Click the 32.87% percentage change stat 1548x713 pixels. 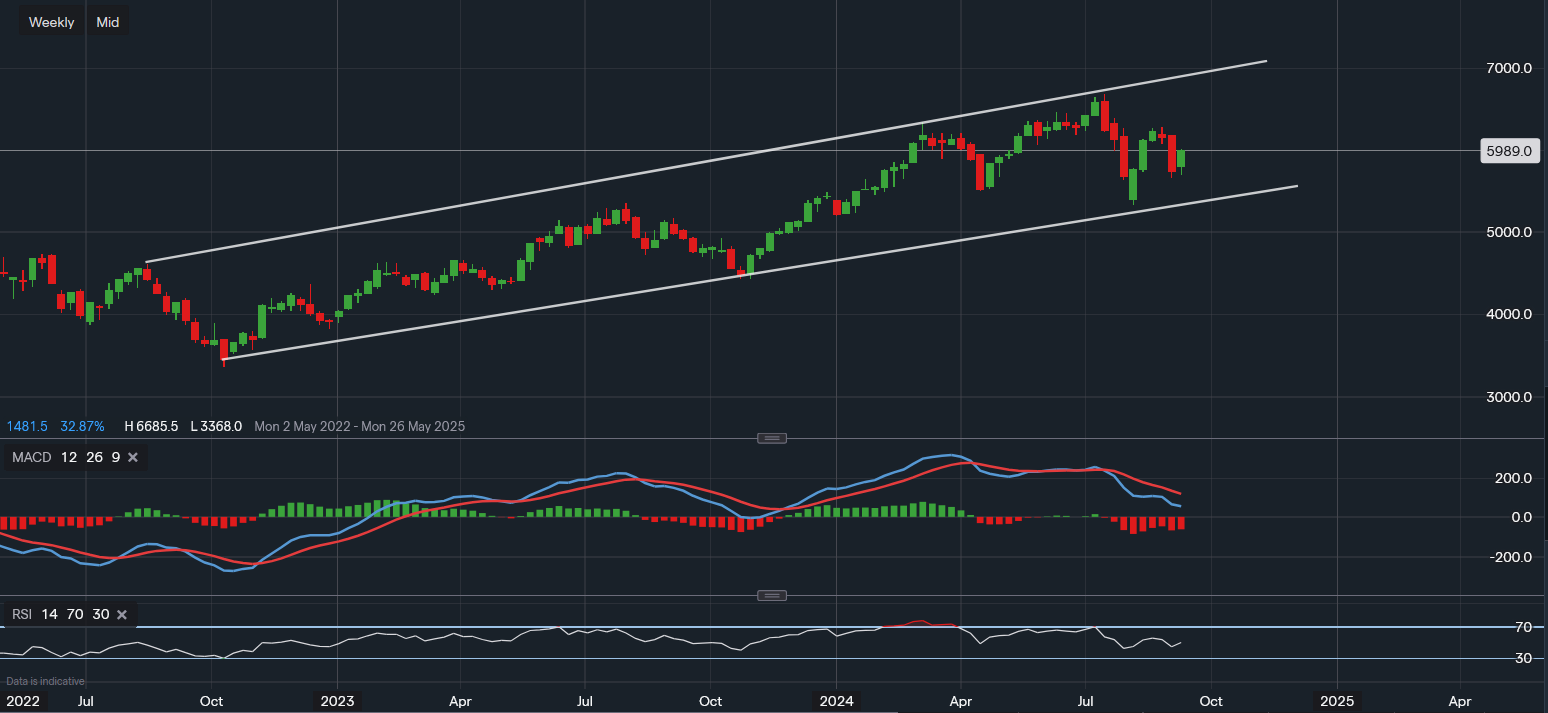pos(82,426)
